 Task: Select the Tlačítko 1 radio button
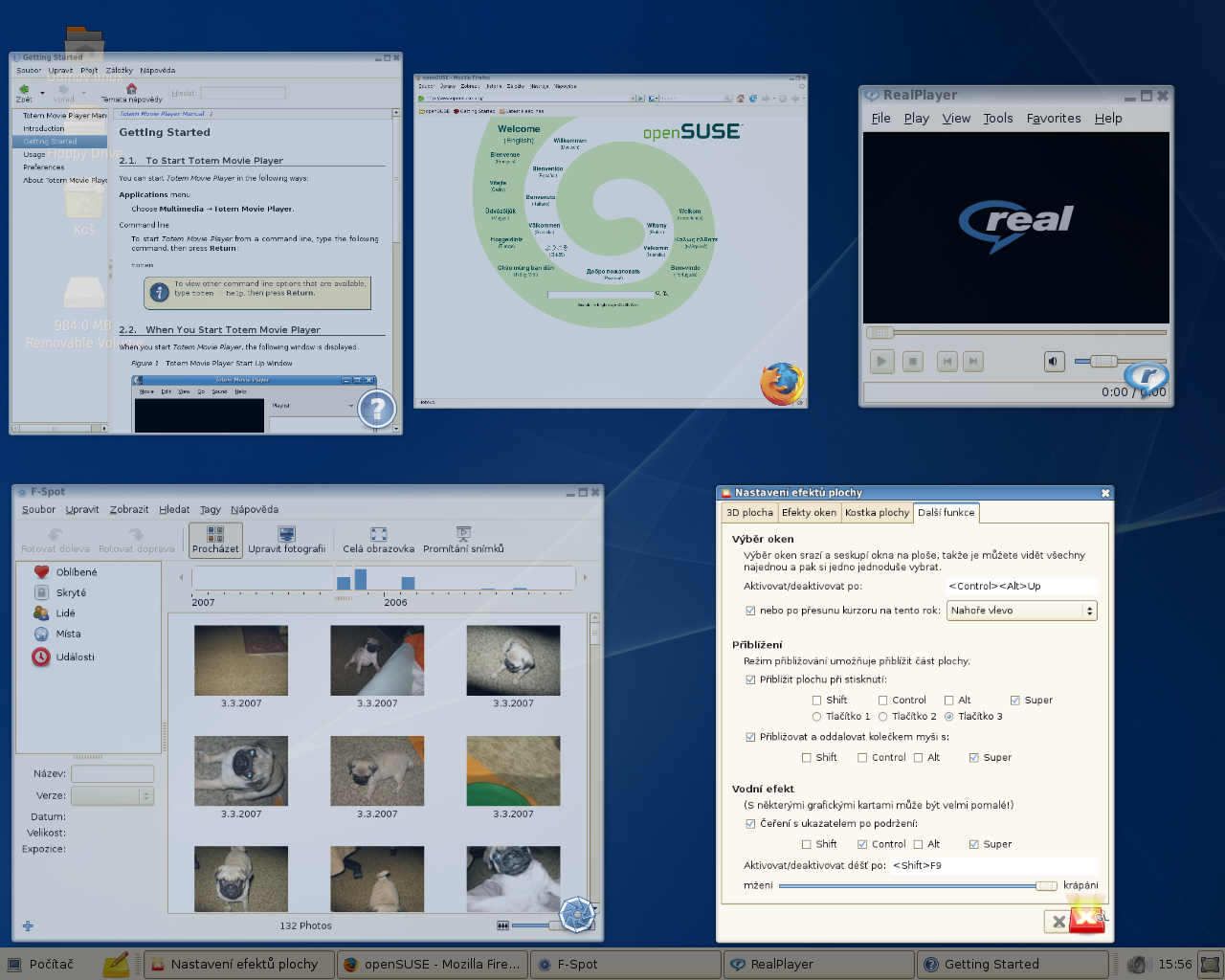point(816,717)
